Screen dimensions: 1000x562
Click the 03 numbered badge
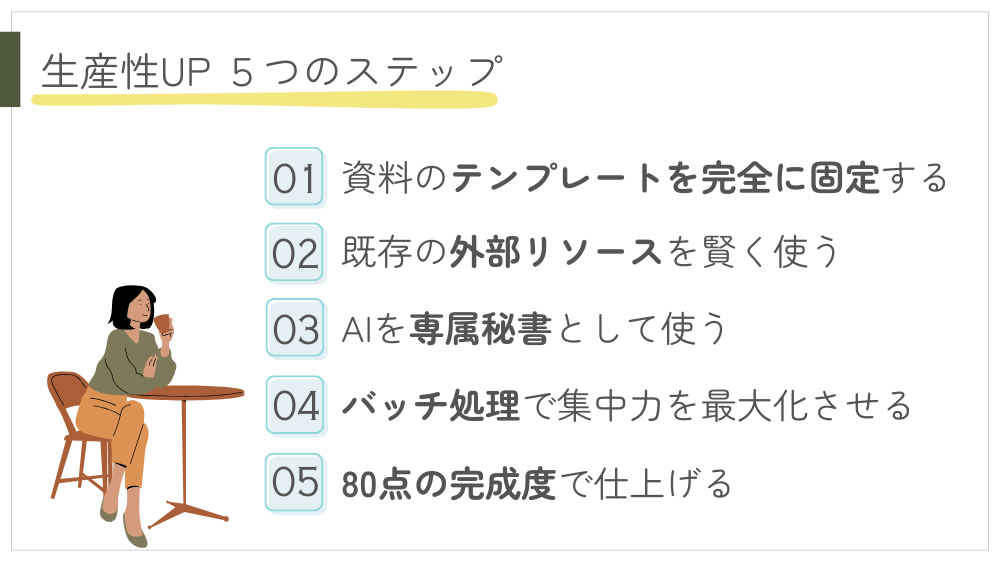(x=294, y=329)
